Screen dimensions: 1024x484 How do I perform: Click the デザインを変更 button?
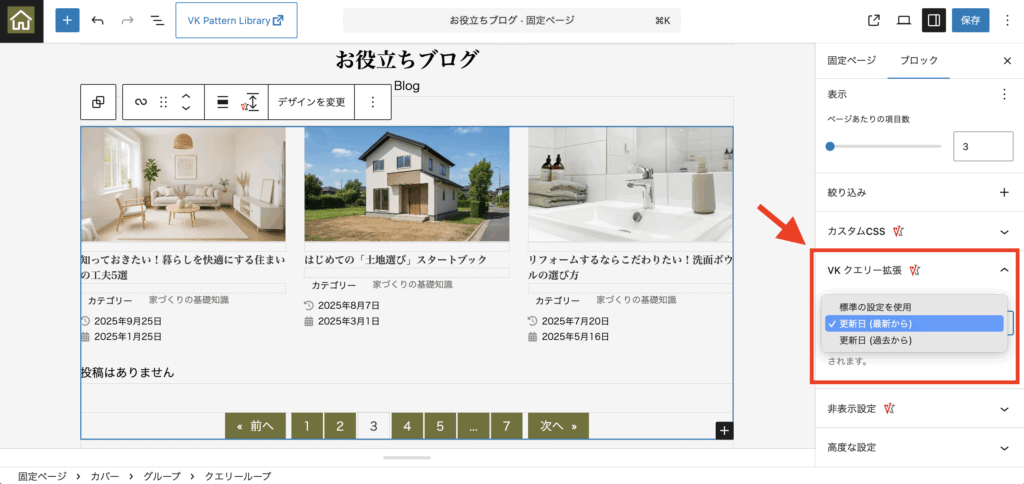(311, 102)
